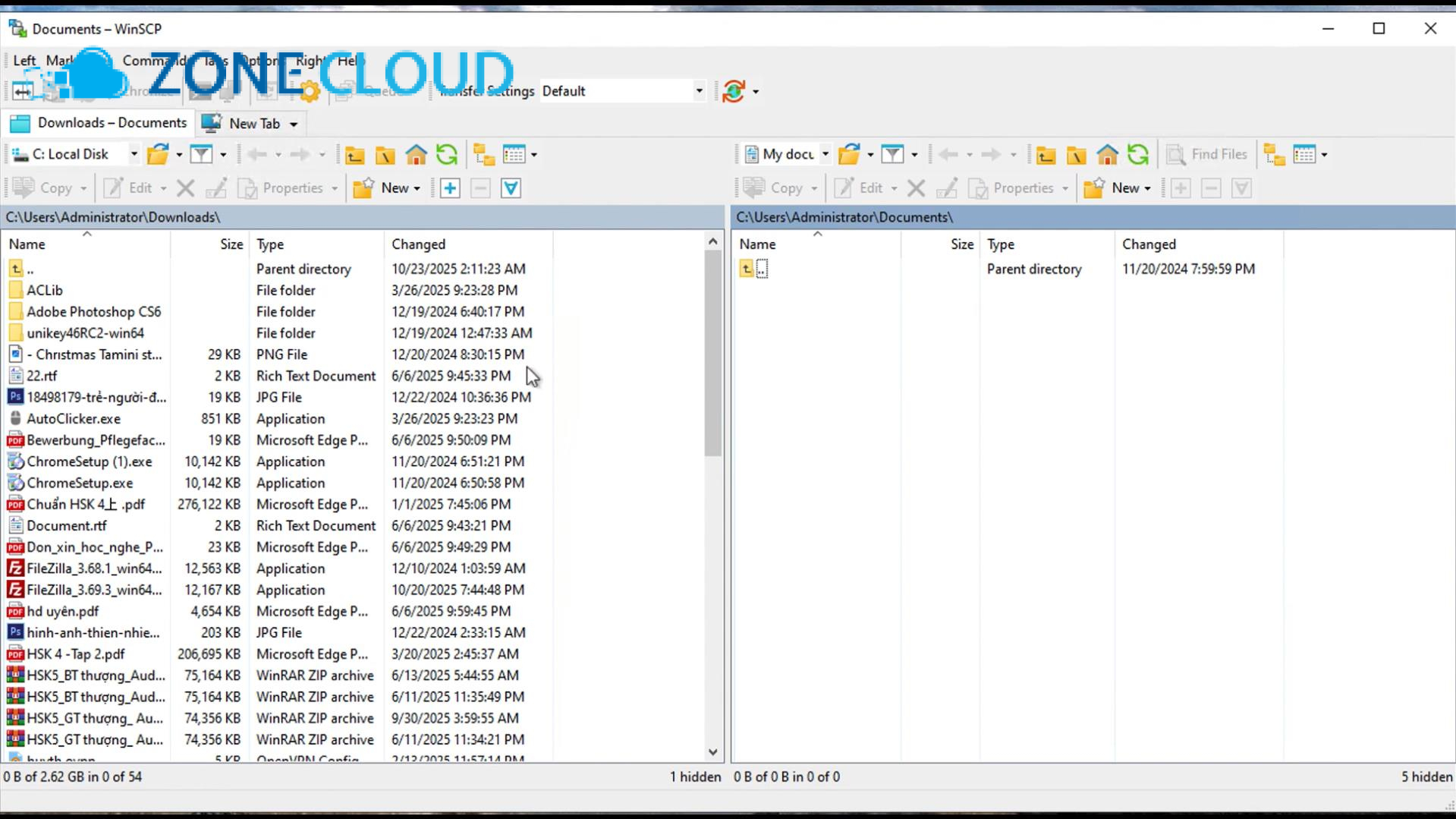Screen dimensions: 1456x819
Task: Click the delete X icon in the right toolbar
Action: [x=915, y=187]
